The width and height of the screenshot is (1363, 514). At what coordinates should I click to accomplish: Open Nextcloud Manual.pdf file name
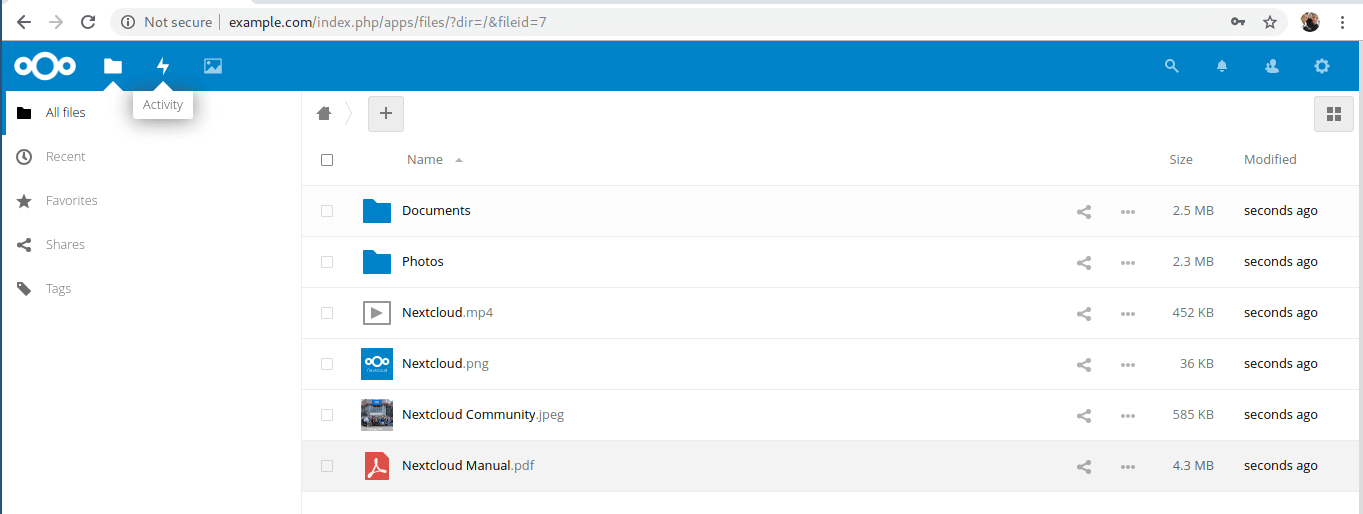click(468, 466)
